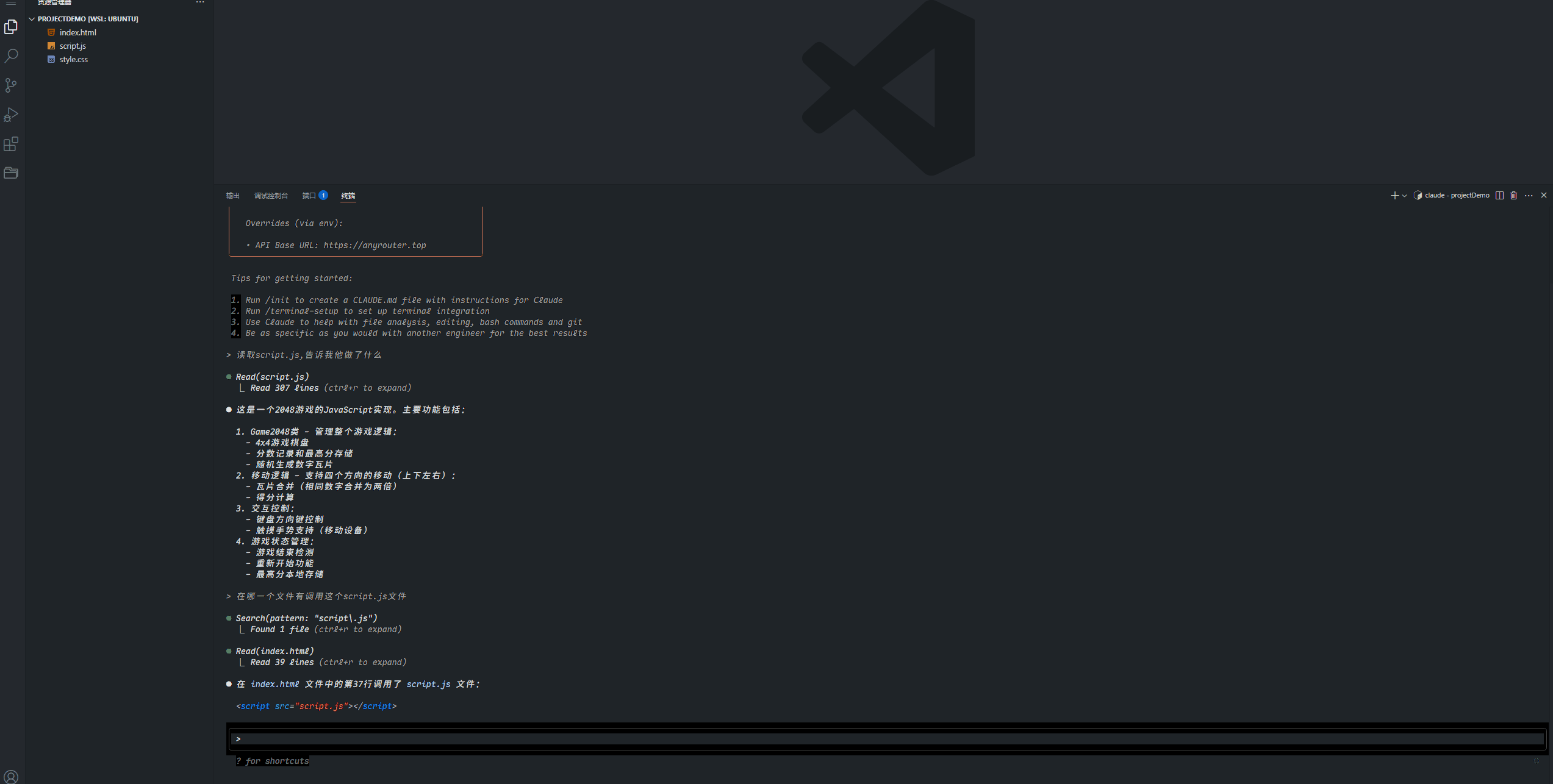Viewport: 1553px width, 784px height.
Task: Click the 'Run /init to create a CLAUDE.md' tip
Action: click(x=397, y=300)
